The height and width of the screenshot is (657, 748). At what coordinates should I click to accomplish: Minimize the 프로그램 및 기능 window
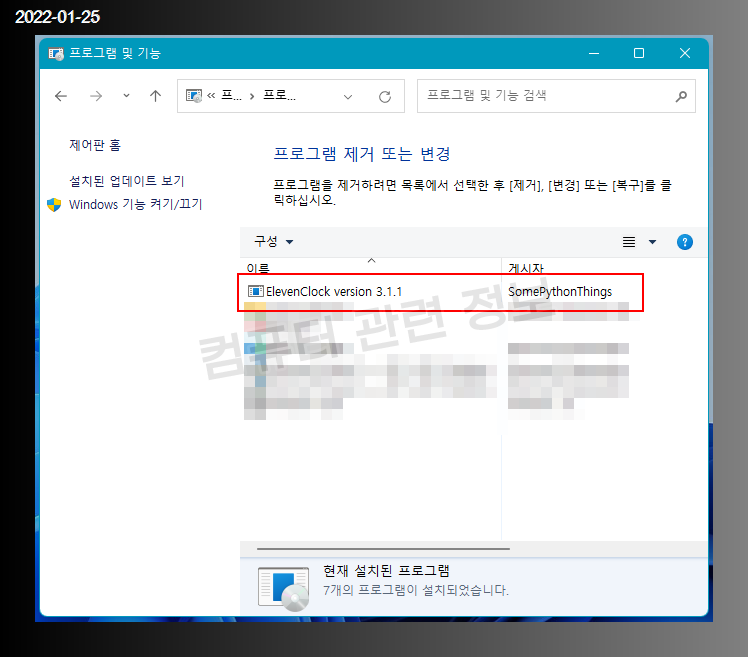[x=594, y=53]
